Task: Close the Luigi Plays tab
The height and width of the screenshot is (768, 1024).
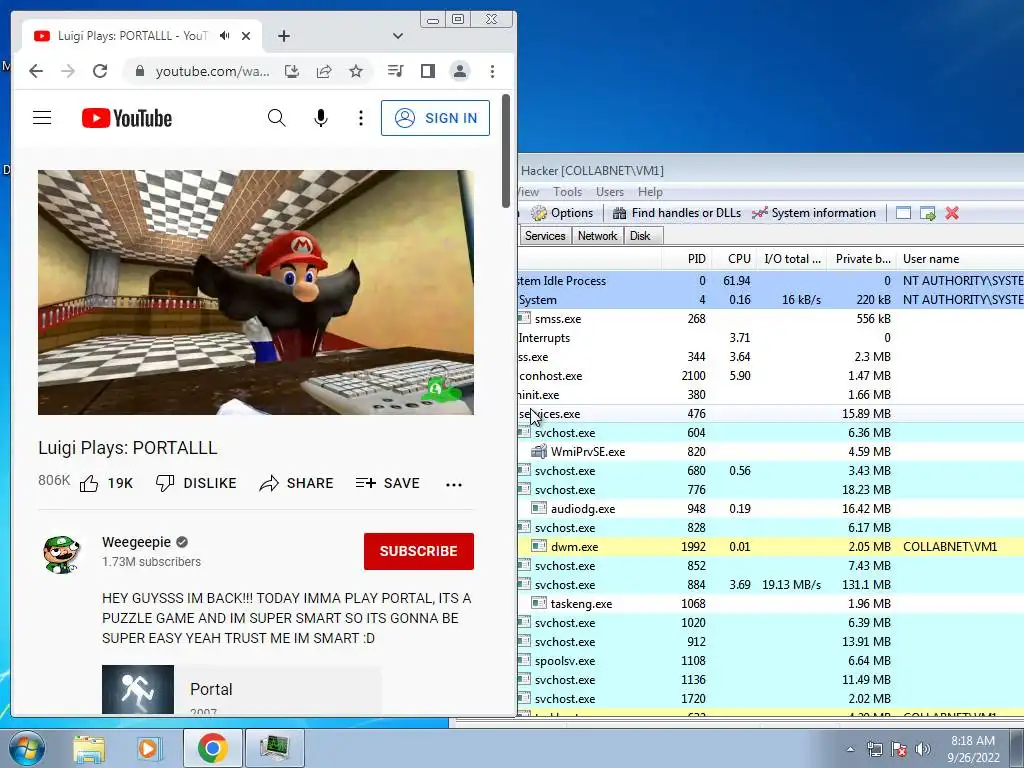Action: tap(246, 36)
